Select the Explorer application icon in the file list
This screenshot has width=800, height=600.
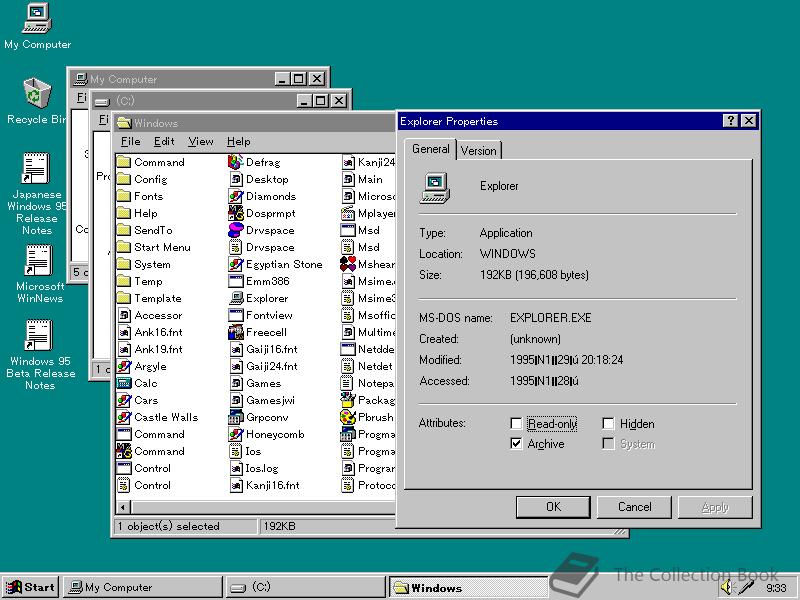tap(235, 298)
